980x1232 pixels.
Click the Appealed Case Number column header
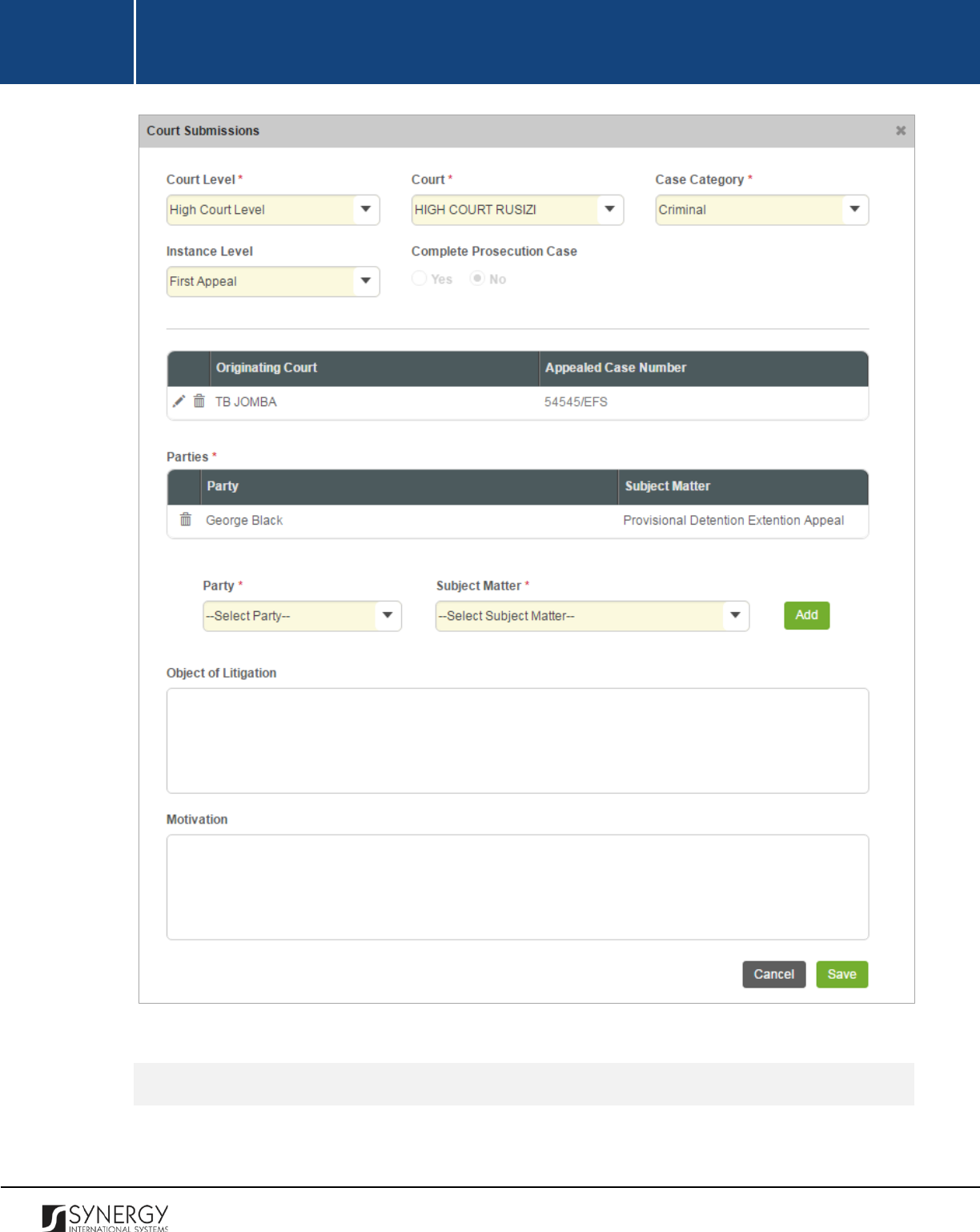tap(704, 368)
